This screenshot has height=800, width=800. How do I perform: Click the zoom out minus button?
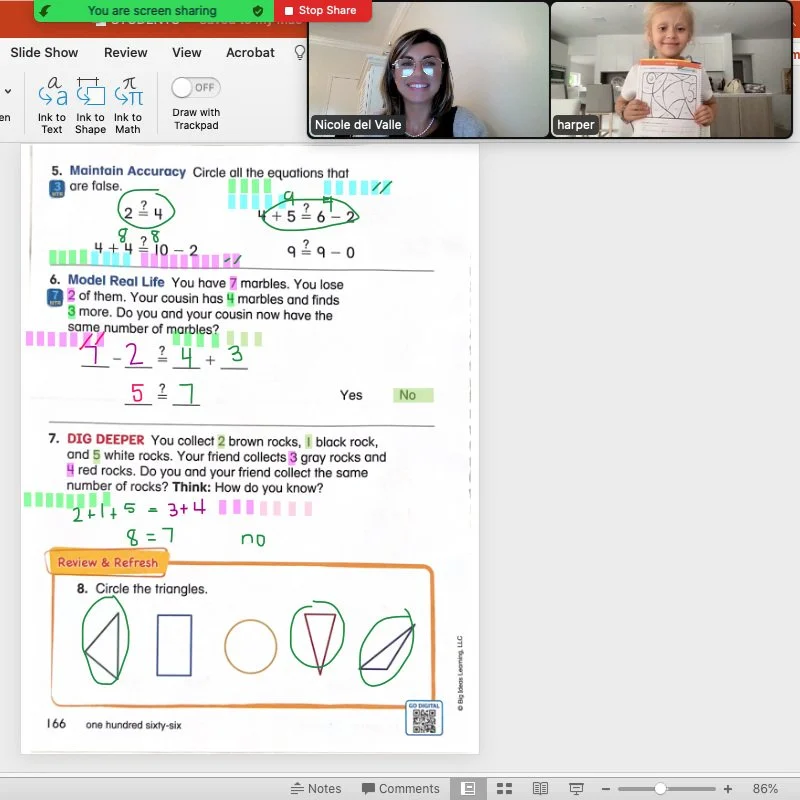[606, 789]
